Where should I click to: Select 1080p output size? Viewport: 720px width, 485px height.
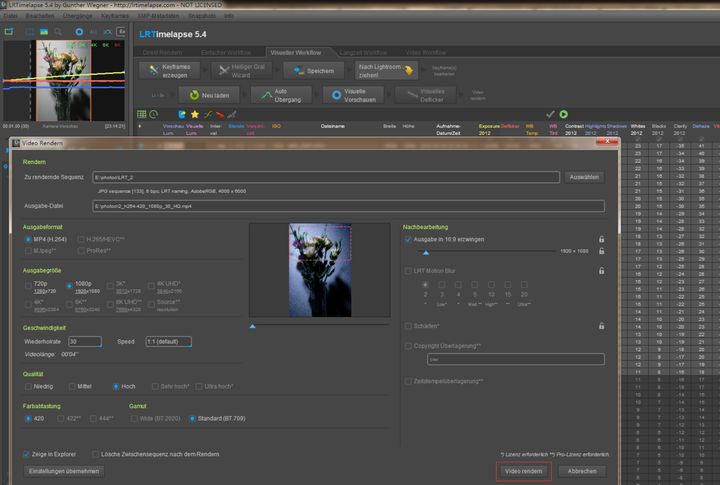click(69, 286)
